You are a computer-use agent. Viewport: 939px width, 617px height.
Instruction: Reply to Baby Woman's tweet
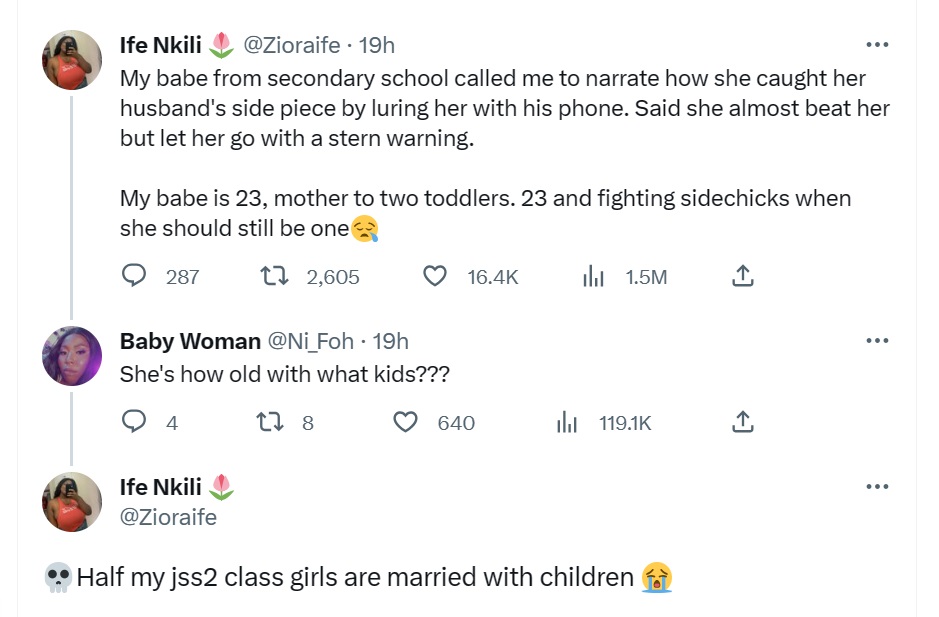pyautogui.click(x=134, y=423)
